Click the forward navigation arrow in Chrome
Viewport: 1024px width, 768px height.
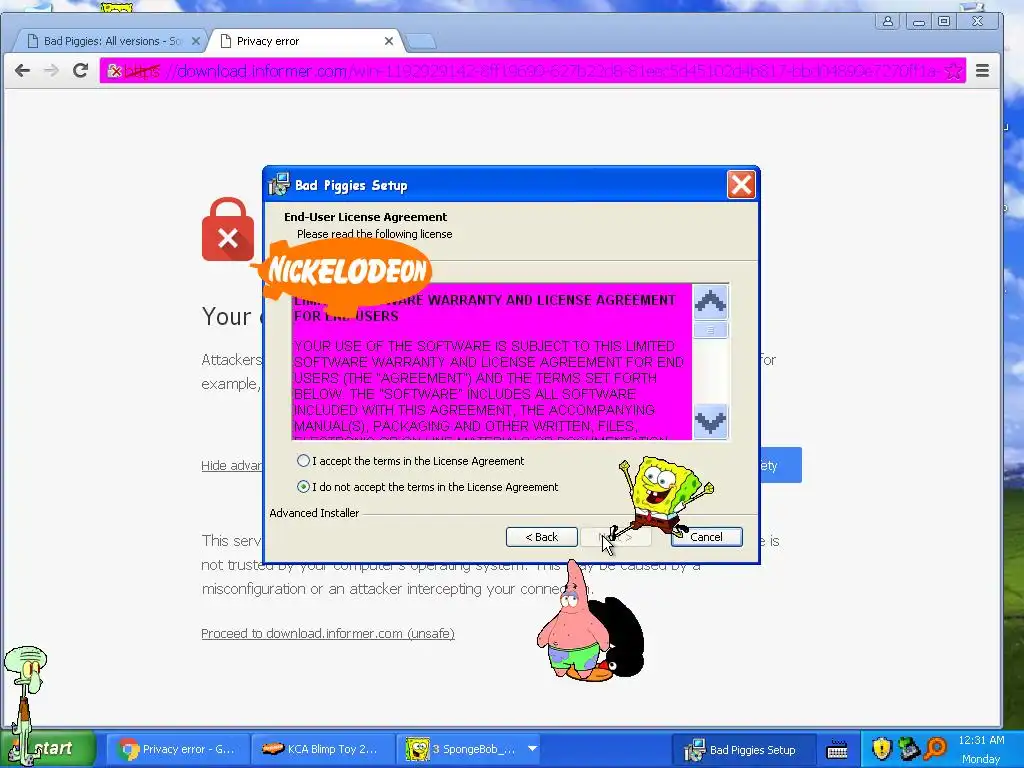(51, 71)
